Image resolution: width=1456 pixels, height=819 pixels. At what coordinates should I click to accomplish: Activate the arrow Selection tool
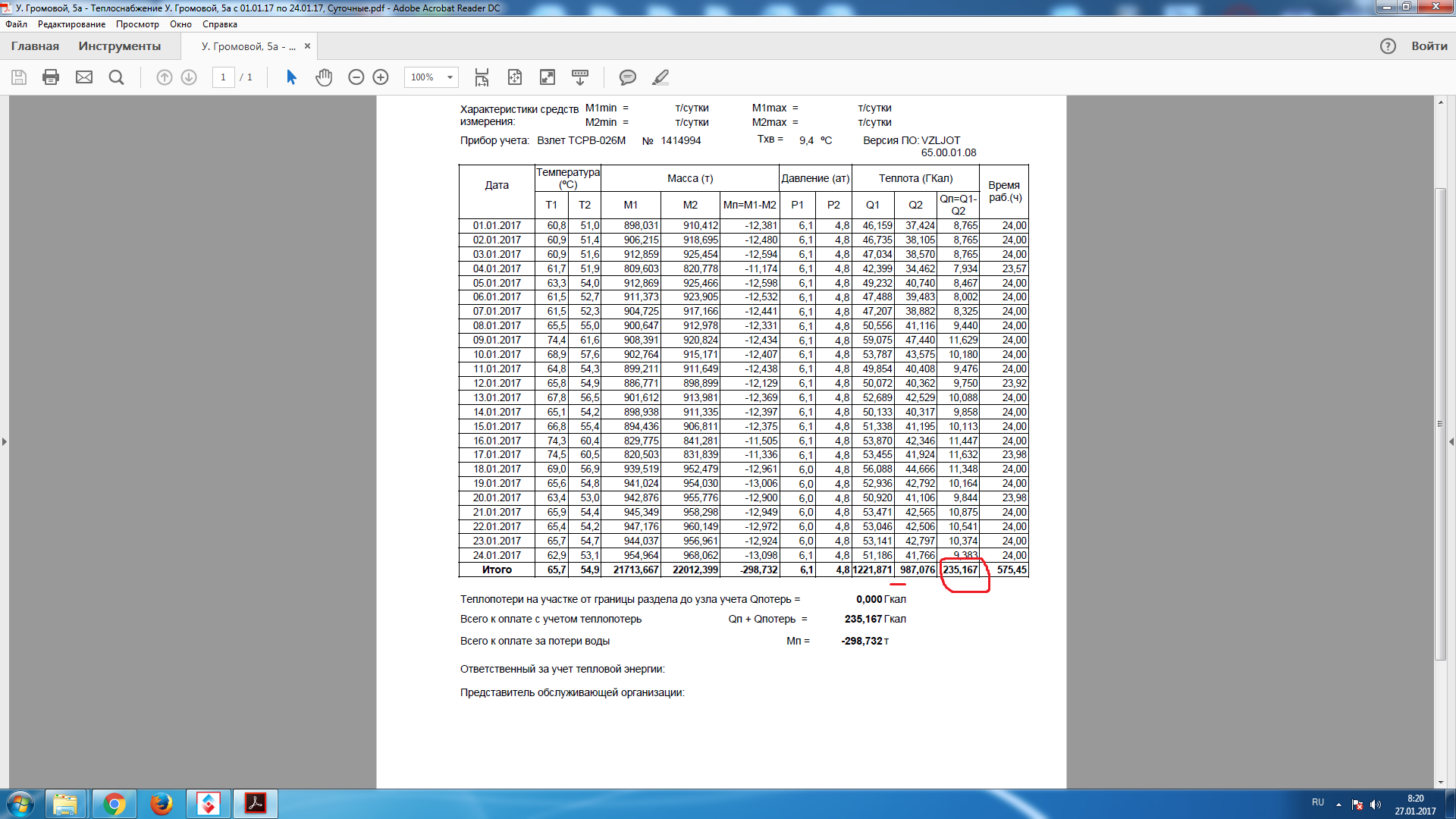pyautogui.click(x=291, y=77)
